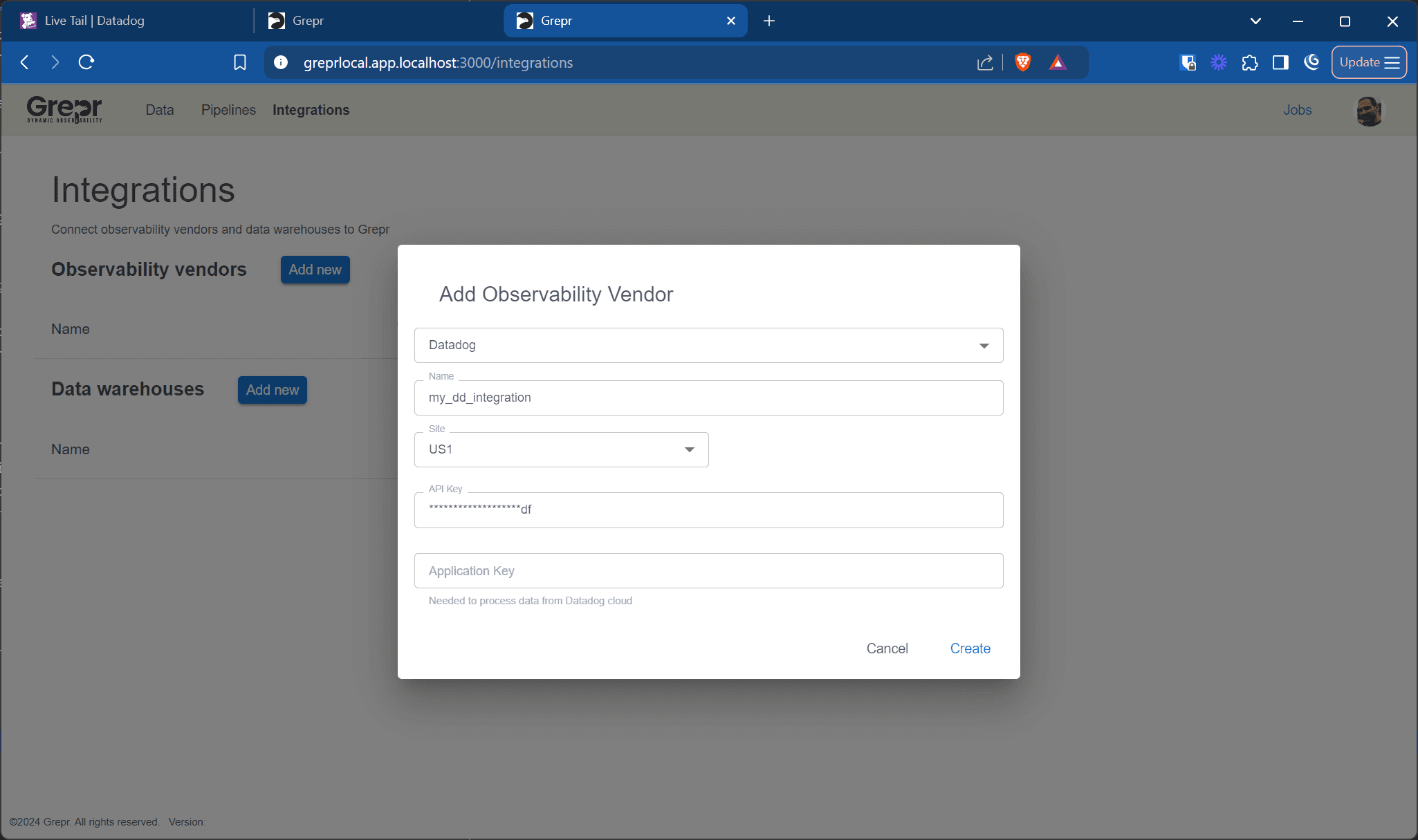Open the Data navigation item
This screenshot has width=1418, height=840.
click(160, 110)
